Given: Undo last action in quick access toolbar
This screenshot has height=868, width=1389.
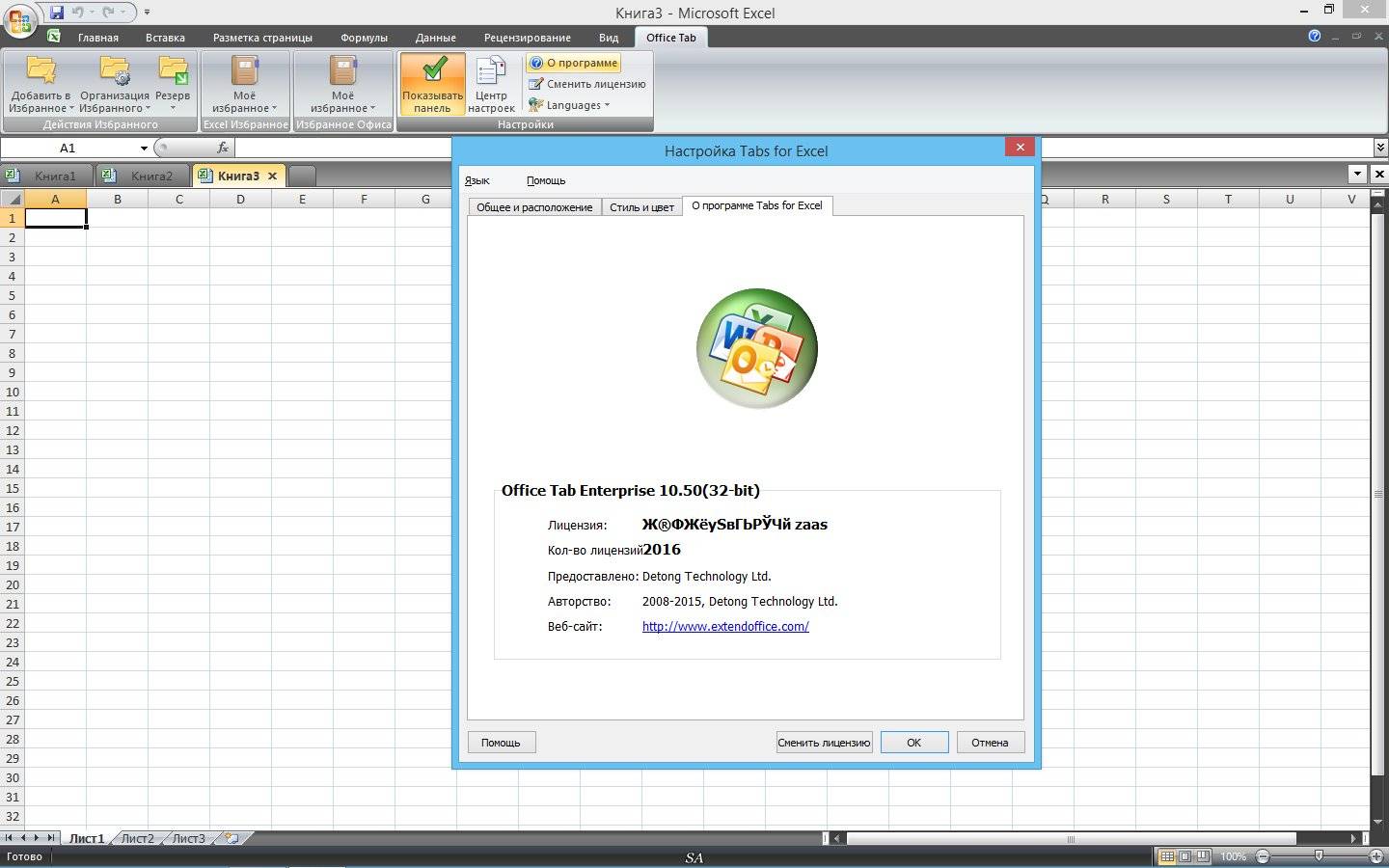Looking at the screenshot, I should coord(77,13).
